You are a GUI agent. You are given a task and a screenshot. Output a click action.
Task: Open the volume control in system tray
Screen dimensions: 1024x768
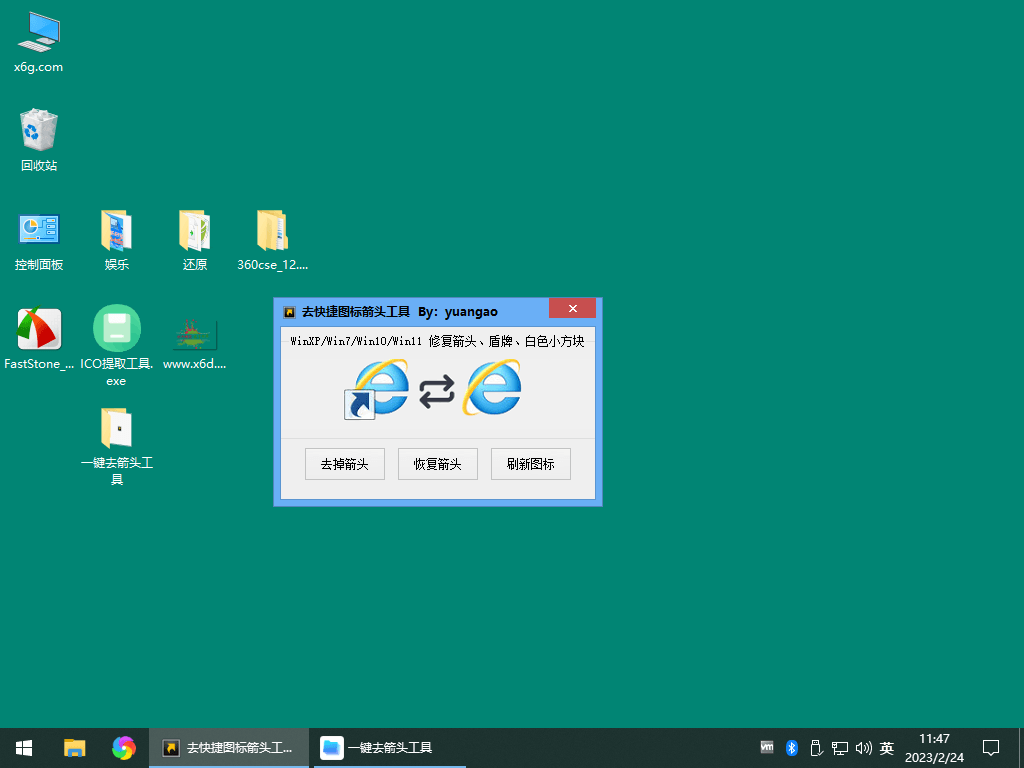point(864,747)
